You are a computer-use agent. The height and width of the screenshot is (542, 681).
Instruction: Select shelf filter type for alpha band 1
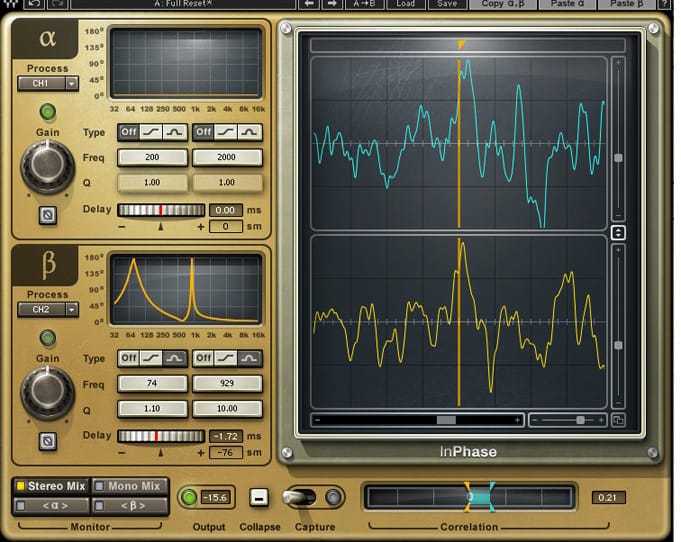(x=152, y=132)
